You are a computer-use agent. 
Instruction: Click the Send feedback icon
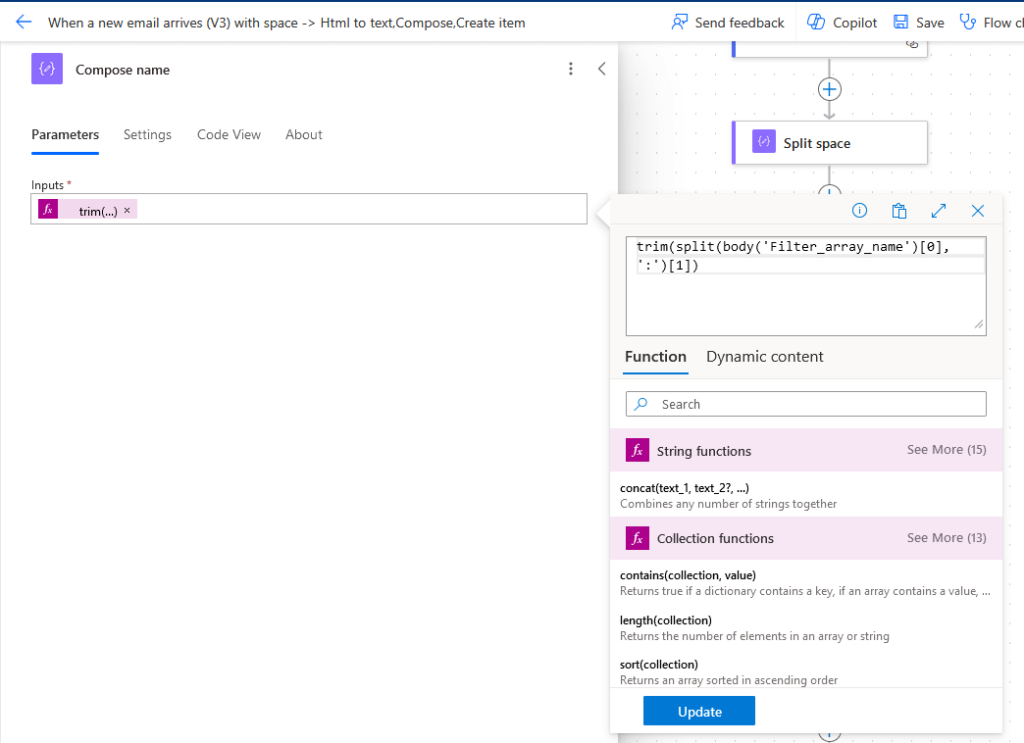[x=680, y=22]
